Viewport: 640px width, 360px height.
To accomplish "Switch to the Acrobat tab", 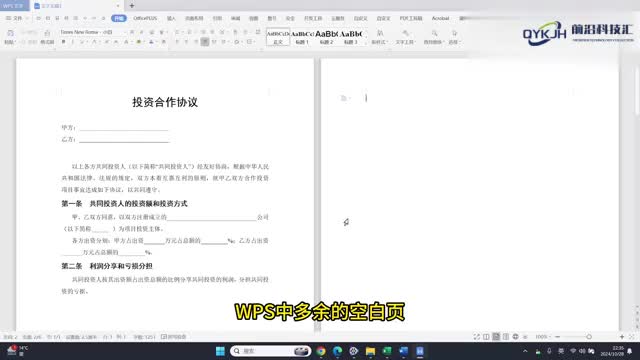I will [x=440, y=18].
